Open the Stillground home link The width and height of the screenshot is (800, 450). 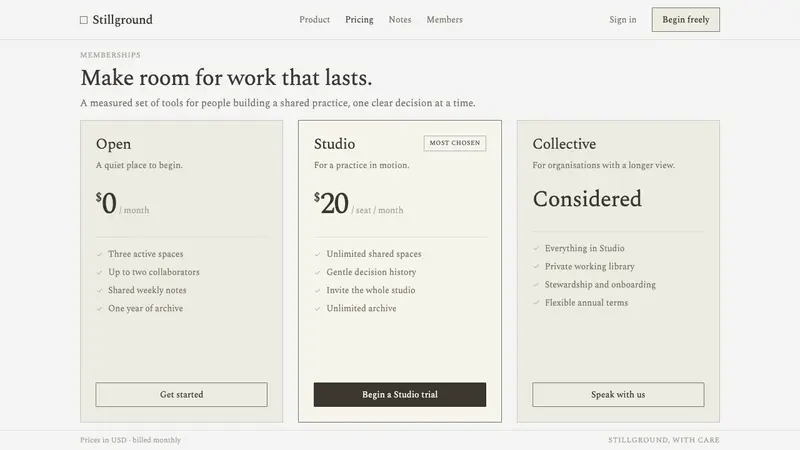coord(116,20)
